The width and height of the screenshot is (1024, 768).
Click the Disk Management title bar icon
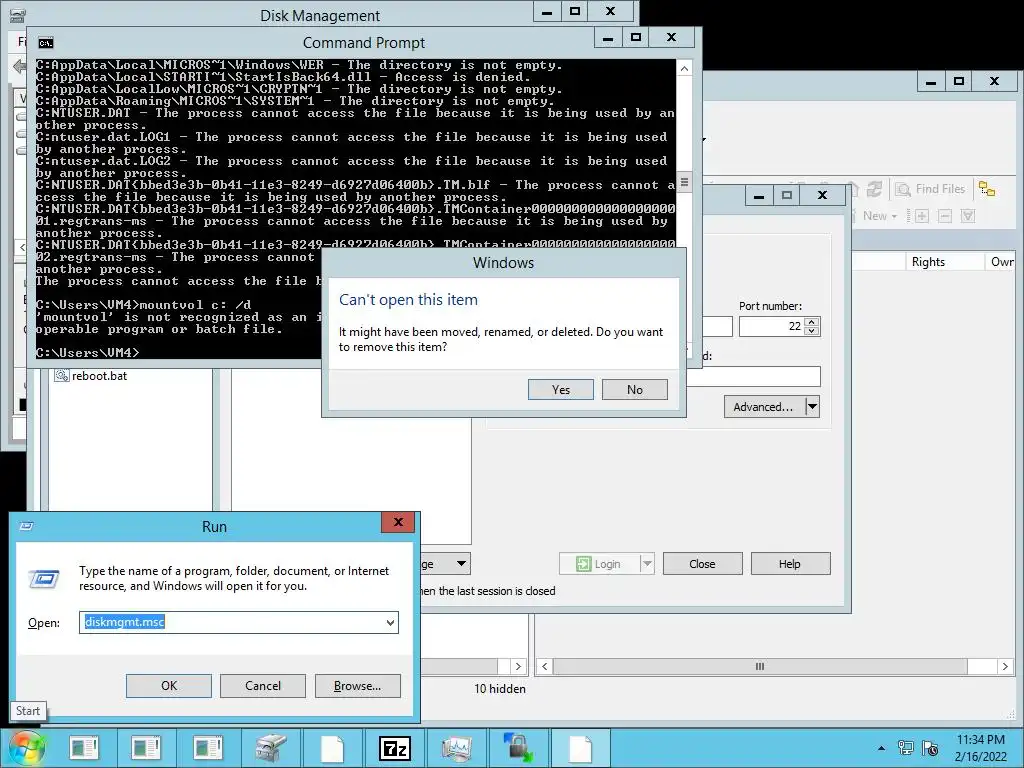coord(18,16)
